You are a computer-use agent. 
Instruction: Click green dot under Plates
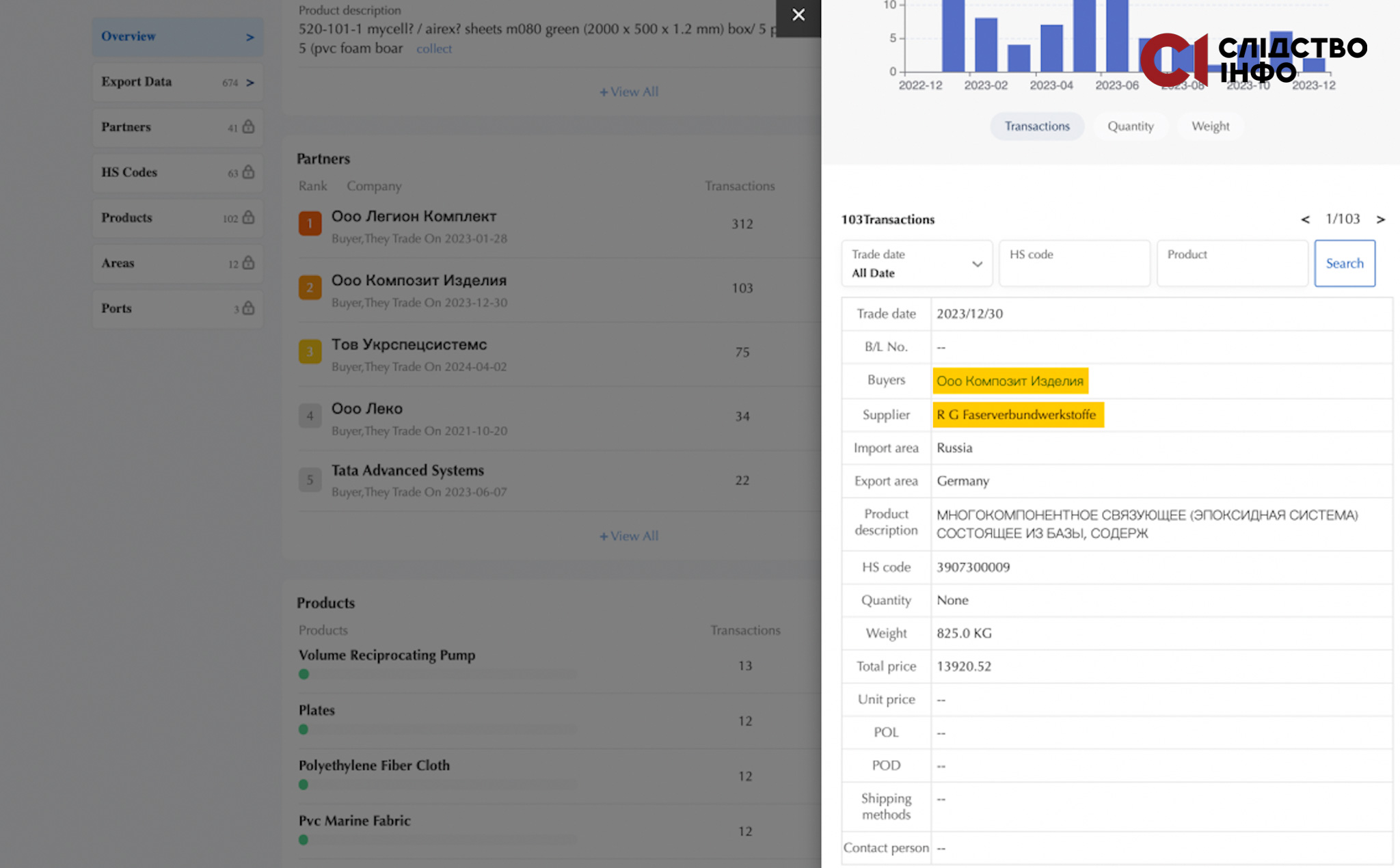coord(304,730)
